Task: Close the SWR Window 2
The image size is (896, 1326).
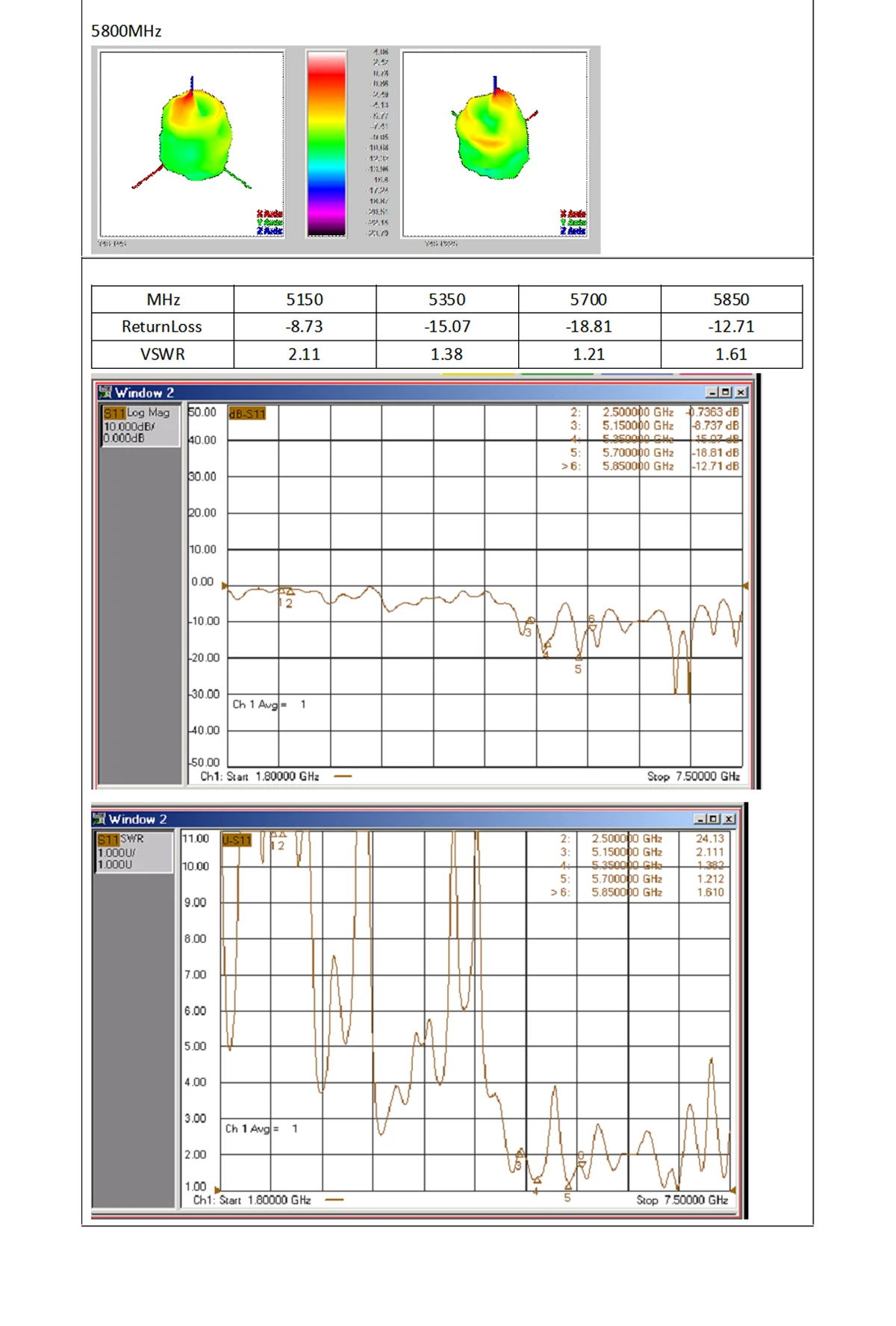Action: 729,819
